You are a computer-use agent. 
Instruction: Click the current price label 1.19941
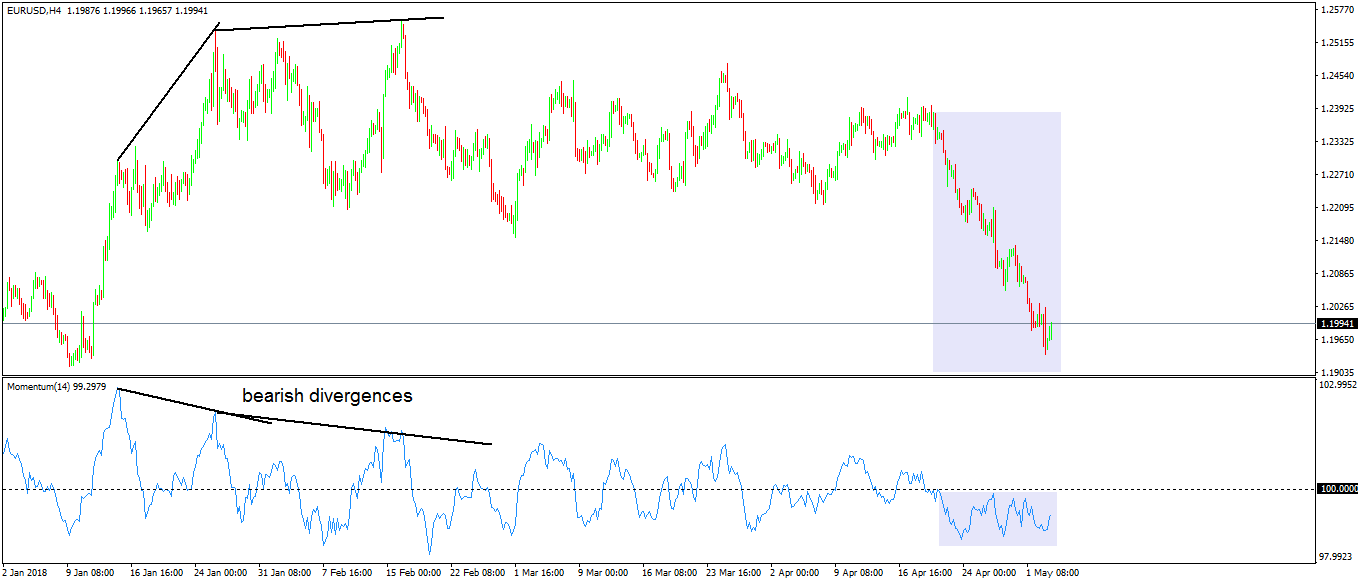pos(1336,324)
